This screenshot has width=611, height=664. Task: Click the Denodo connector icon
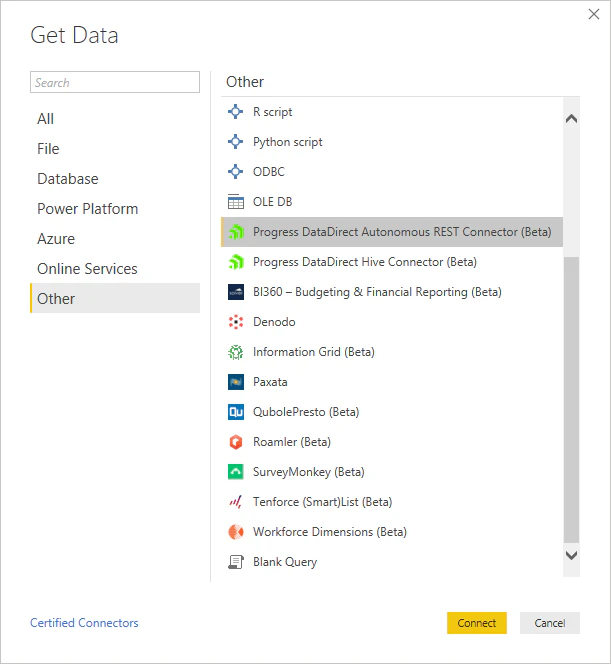[x=236, y=322]
